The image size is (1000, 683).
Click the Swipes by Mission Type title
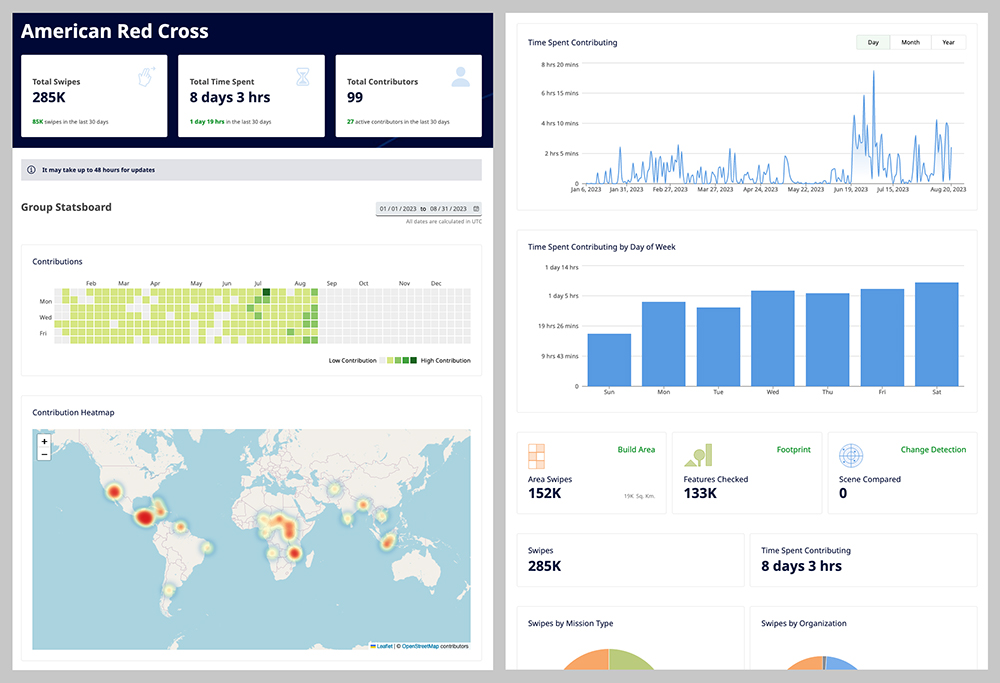tap(570, 623)
